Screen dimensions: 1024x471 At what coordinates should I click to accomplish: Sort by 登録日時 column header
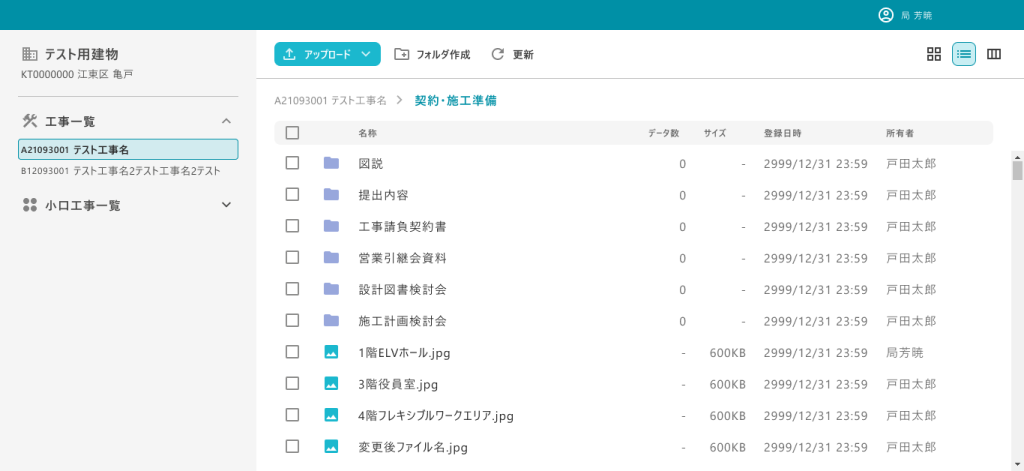[x=782, y=133]
